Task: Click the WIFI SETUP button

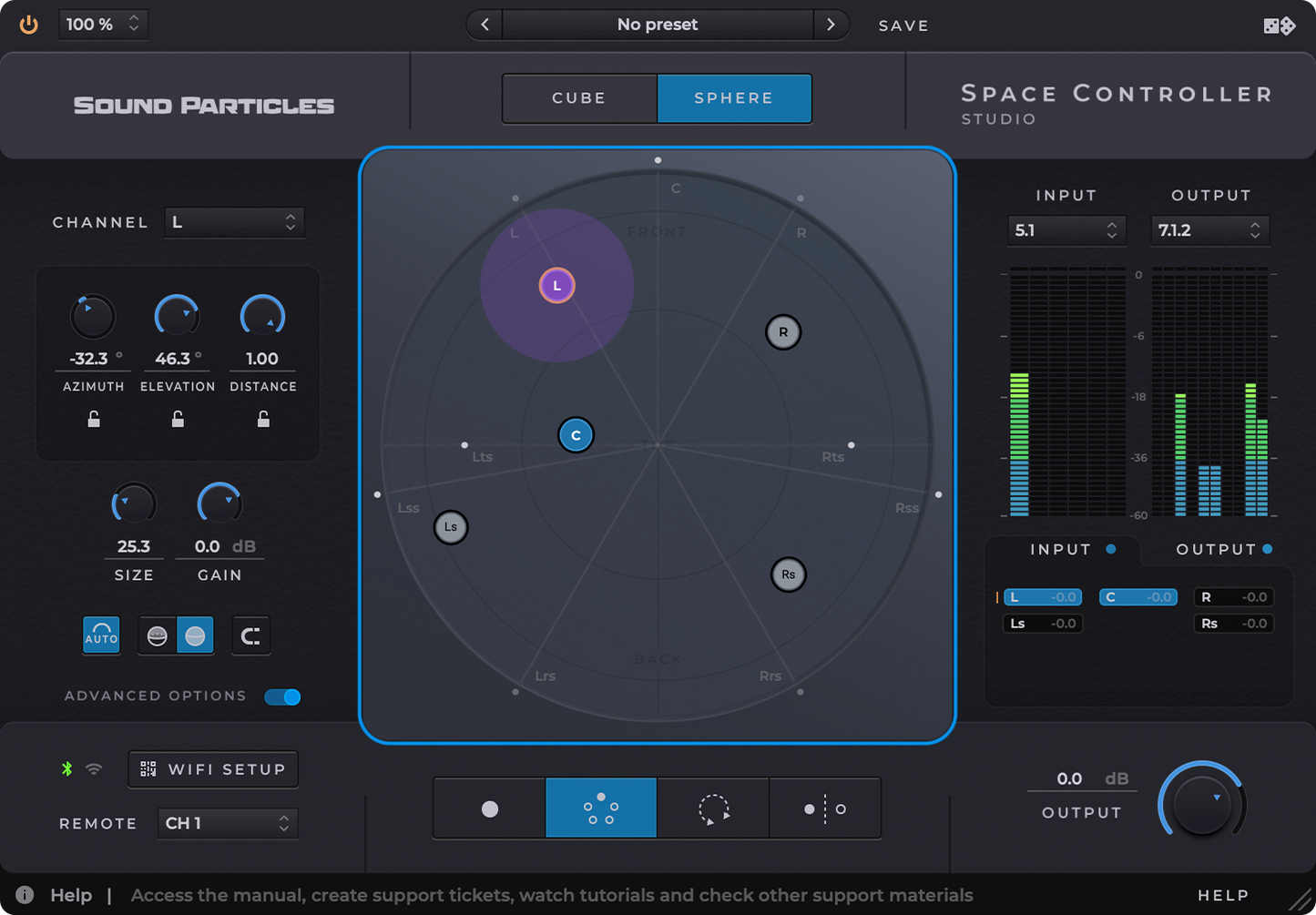Action: coord(212,769)
